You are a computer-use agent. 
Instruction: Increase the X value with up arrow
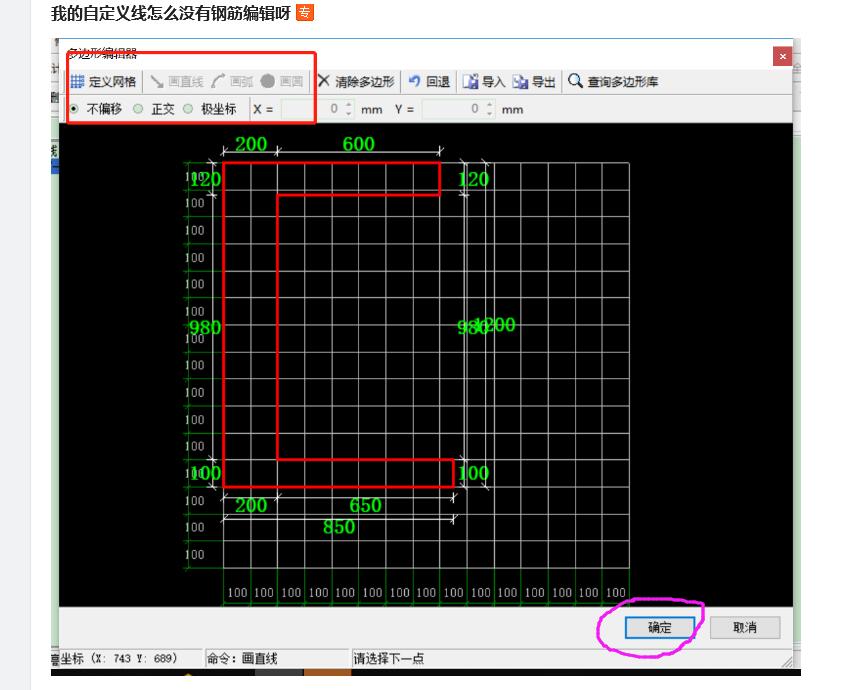348,104
